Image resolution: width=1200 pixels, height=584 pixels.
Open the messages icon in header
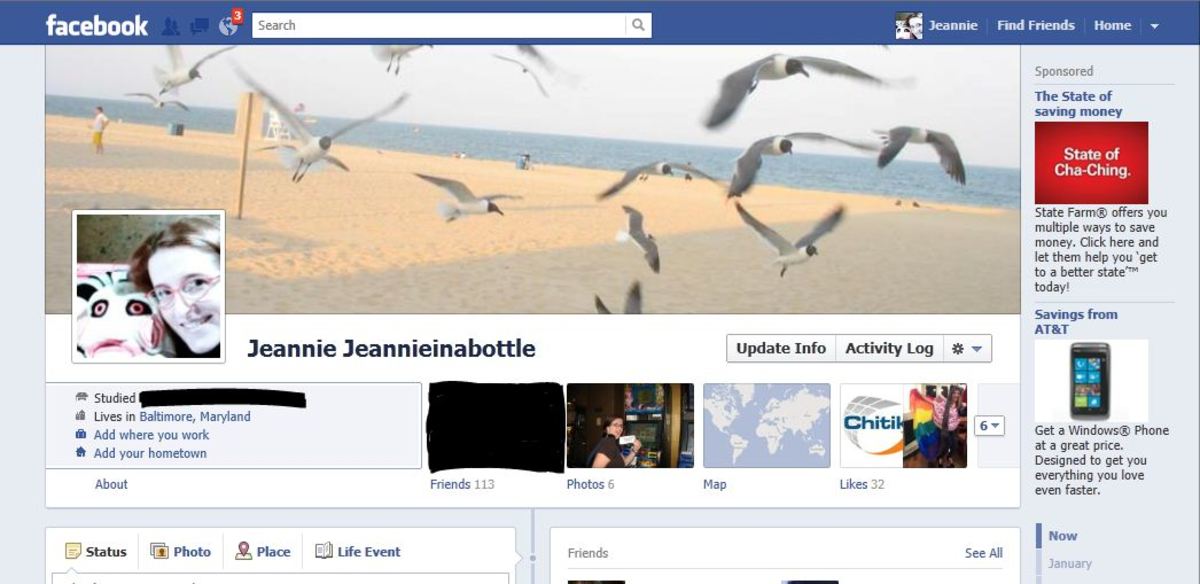[x=199, y=26]
